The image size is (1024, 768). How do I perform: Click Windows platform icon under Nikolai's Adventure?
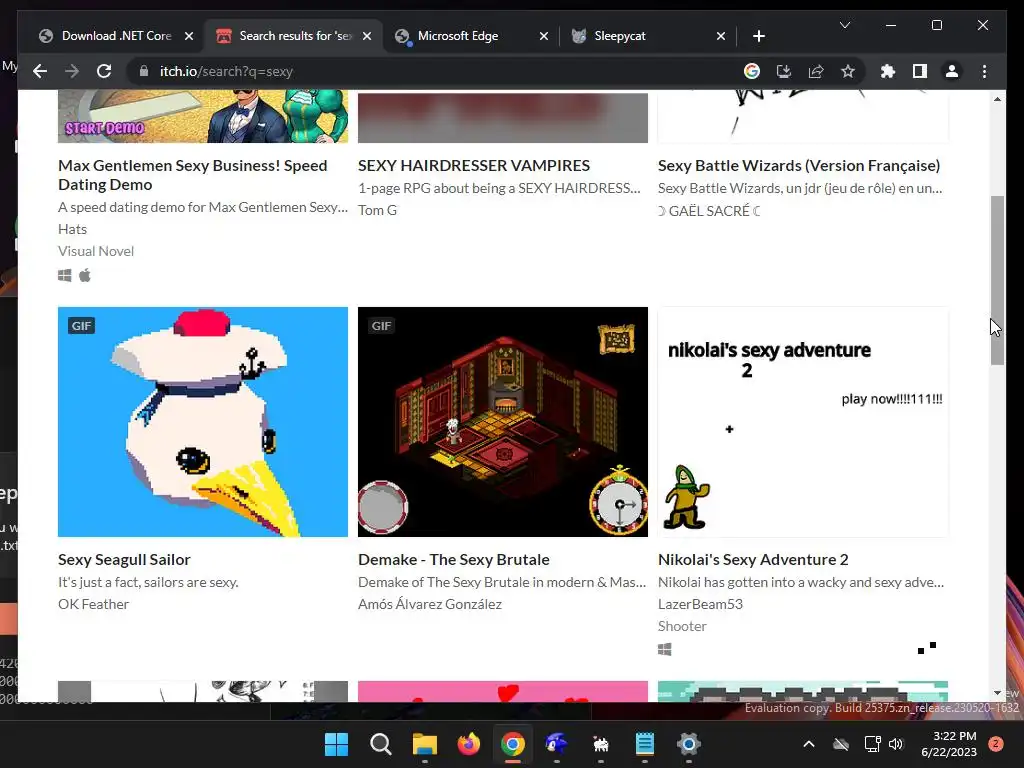coord(665,649)
